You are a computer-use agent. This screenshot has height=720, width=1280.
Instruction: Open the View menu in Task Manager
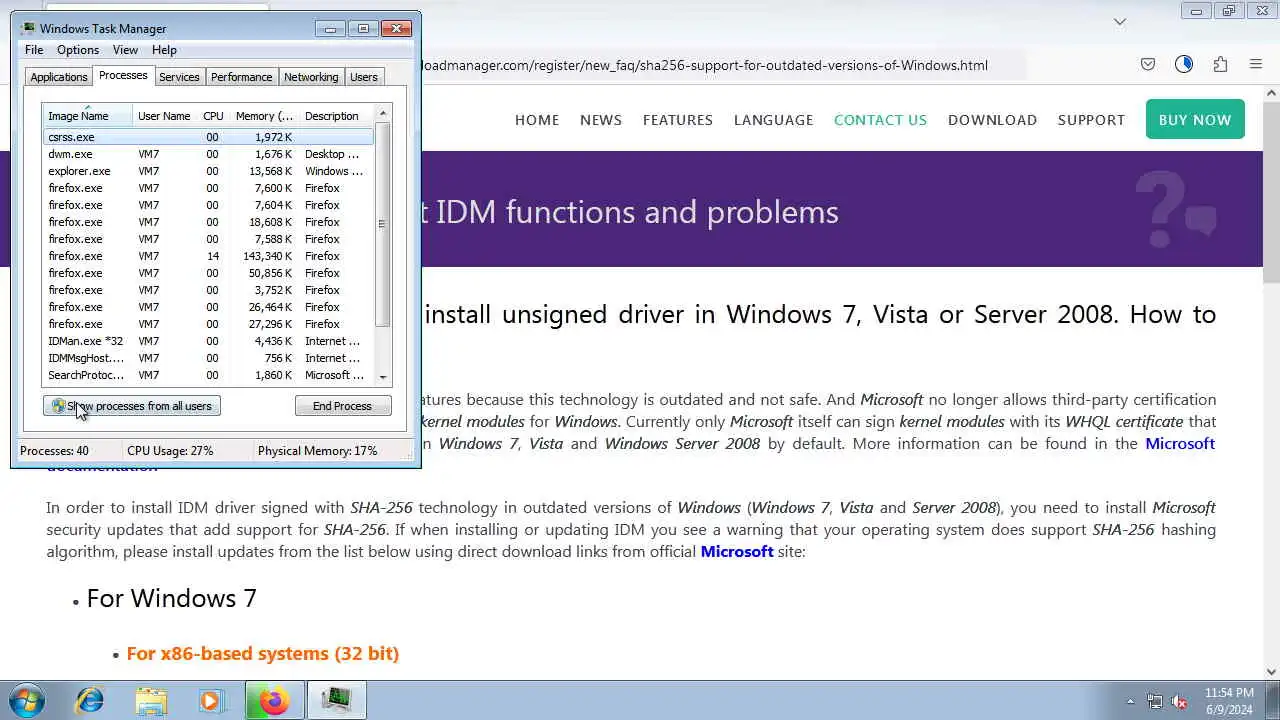[125, 50]
